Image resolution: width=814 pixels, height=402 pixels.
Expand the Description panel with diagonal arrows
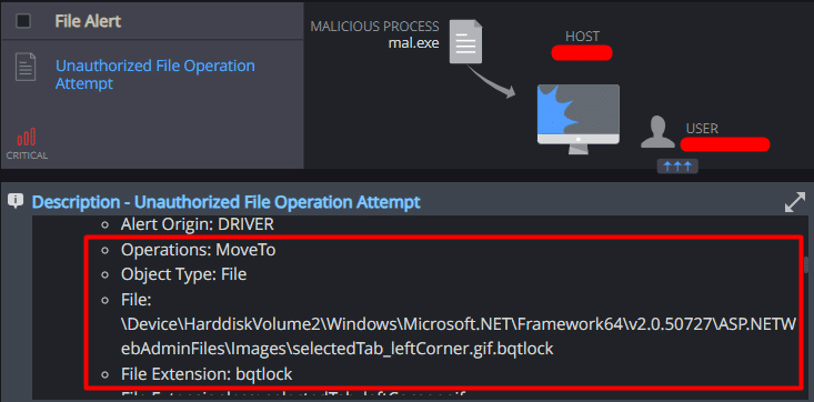click(x=794, y=202)
